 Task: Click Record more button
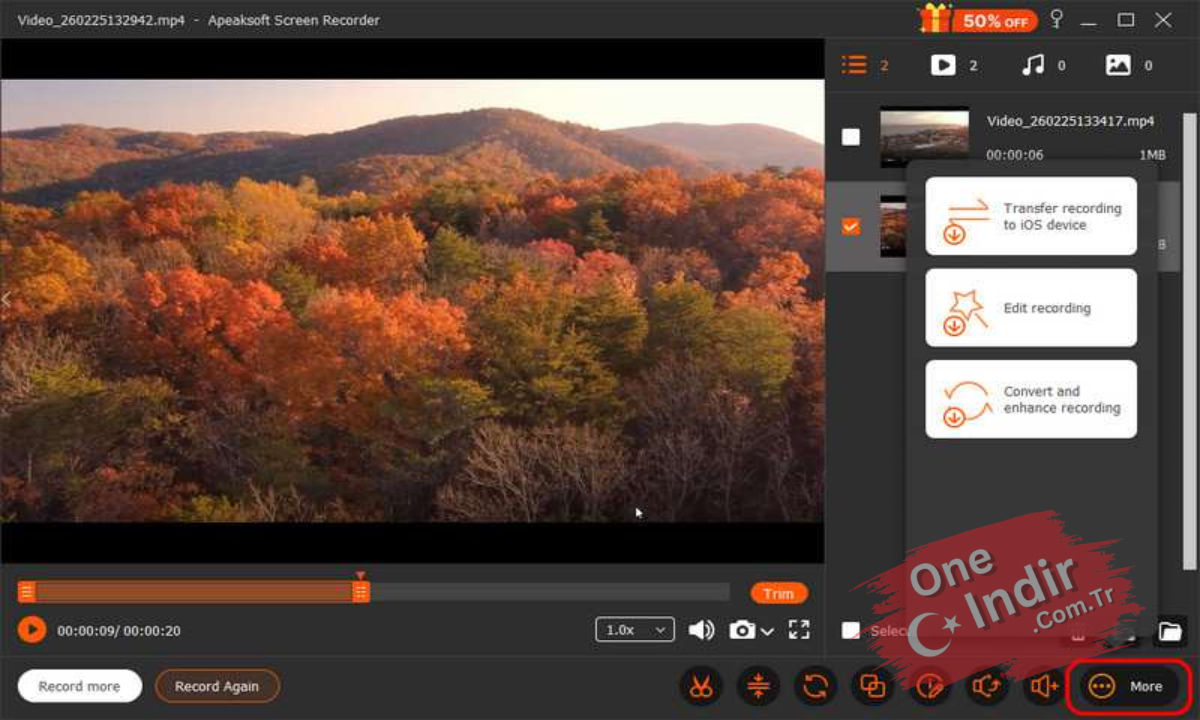tap(79, 686)
